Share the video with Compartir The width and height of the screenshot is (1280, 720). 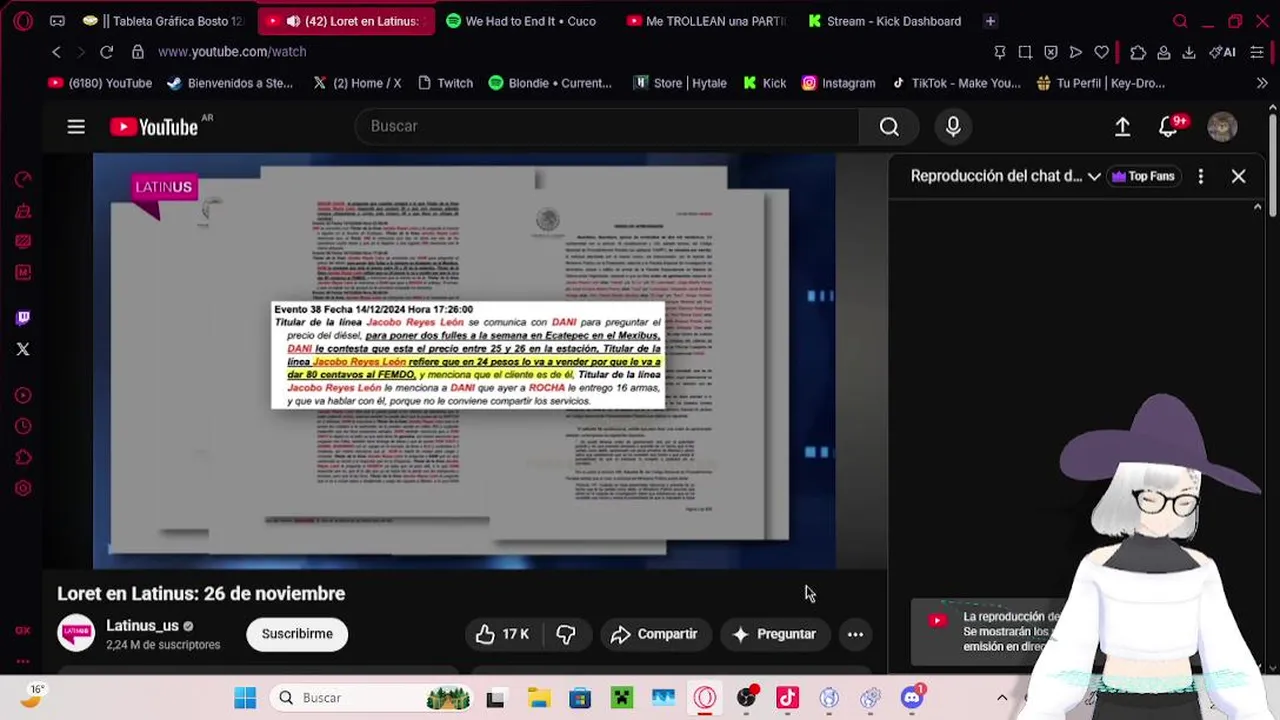click(654, 634)
